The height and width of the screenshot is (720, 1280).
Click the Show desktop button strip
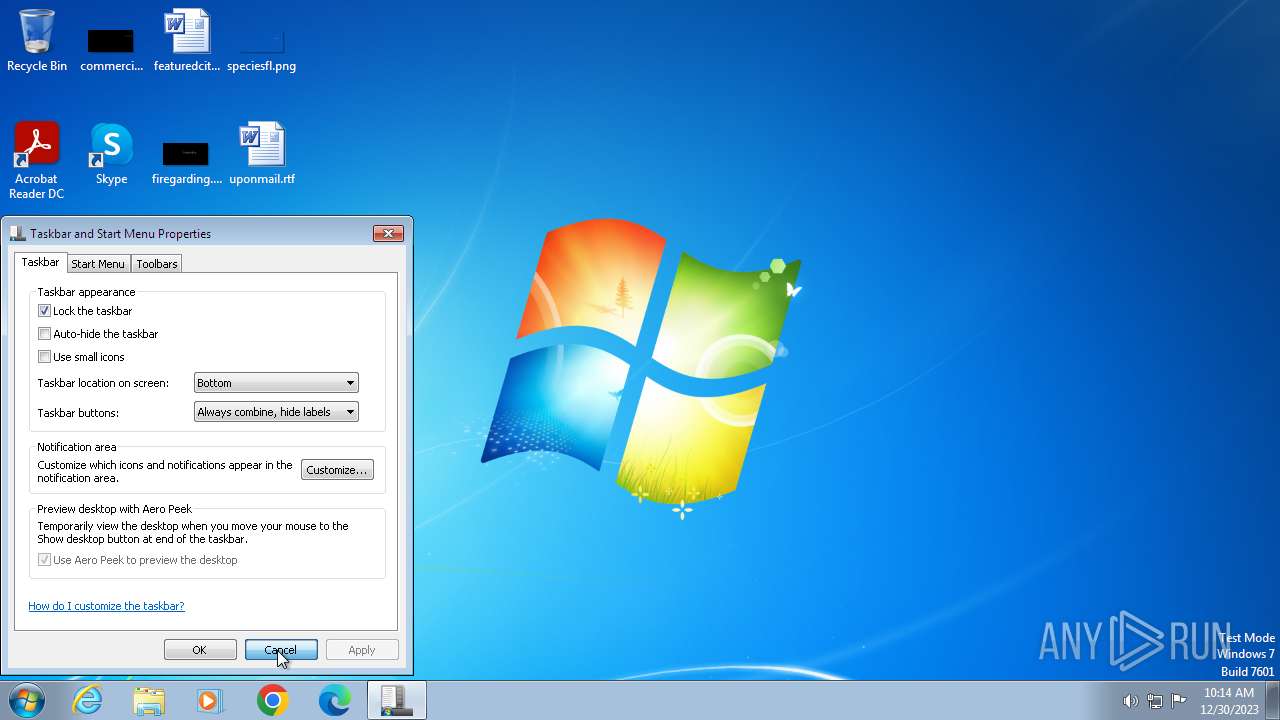(1272, 700)
